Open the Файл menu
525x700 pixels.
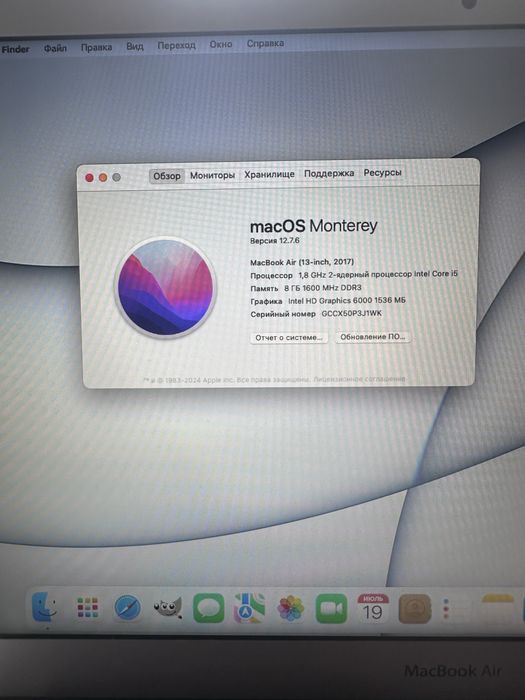pos(55,48)
